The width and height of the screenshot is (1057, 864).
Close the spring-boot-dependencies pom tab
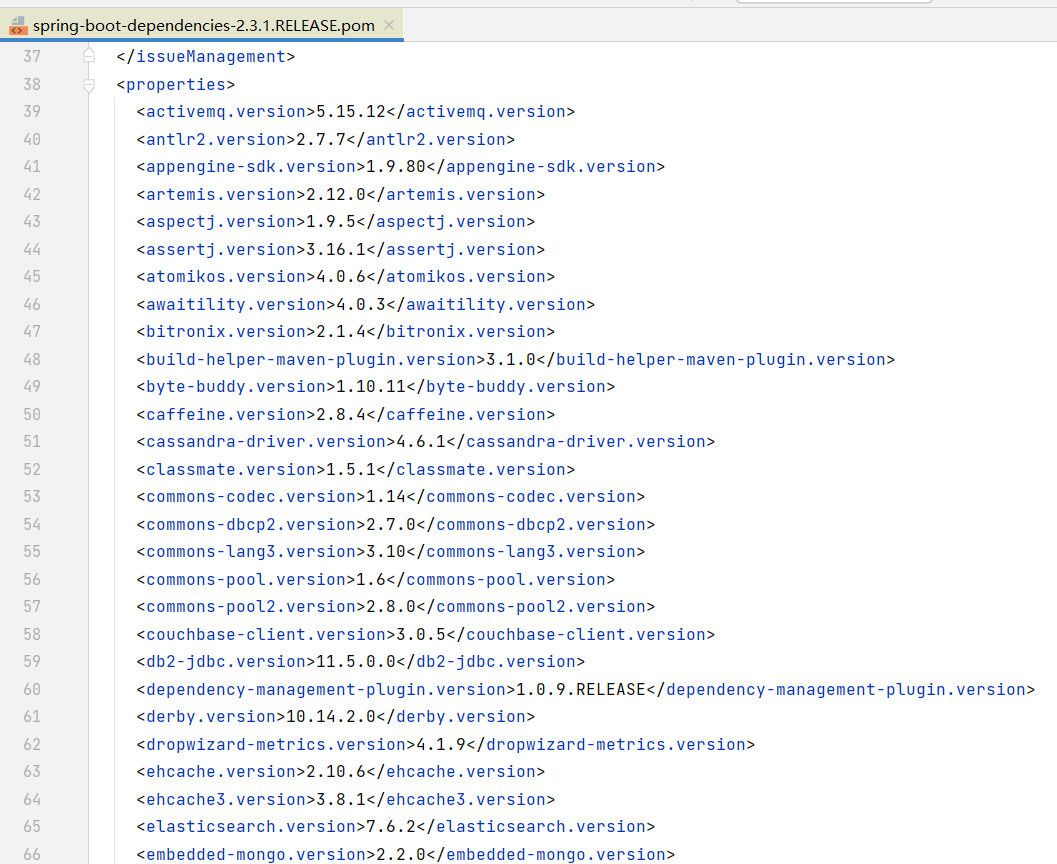click(x=389, y=26)
